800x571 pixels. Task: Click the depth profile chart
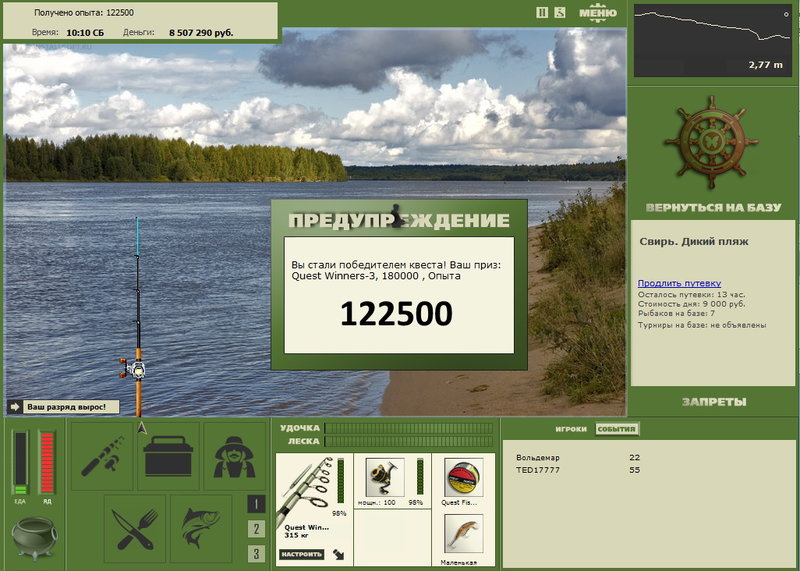pos(713,41)
